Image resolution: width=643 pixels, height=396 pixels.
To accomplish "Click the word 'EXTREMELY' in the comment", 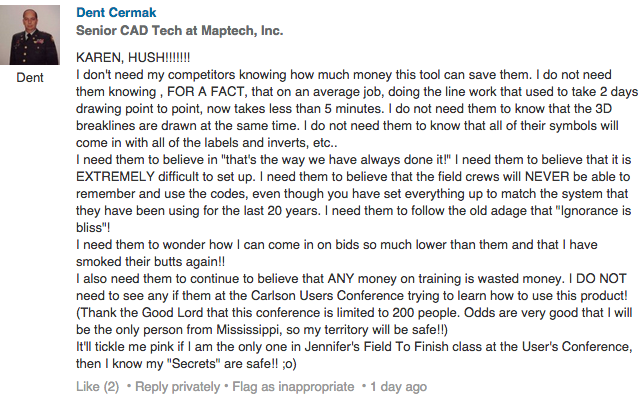I will click(x=115, y=177).
